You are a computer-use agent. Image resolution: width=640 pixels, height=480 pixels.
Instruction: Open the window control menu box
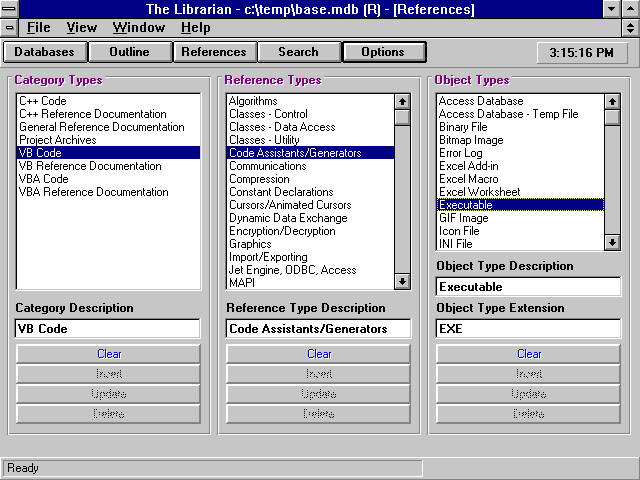(x=10, y=9)
